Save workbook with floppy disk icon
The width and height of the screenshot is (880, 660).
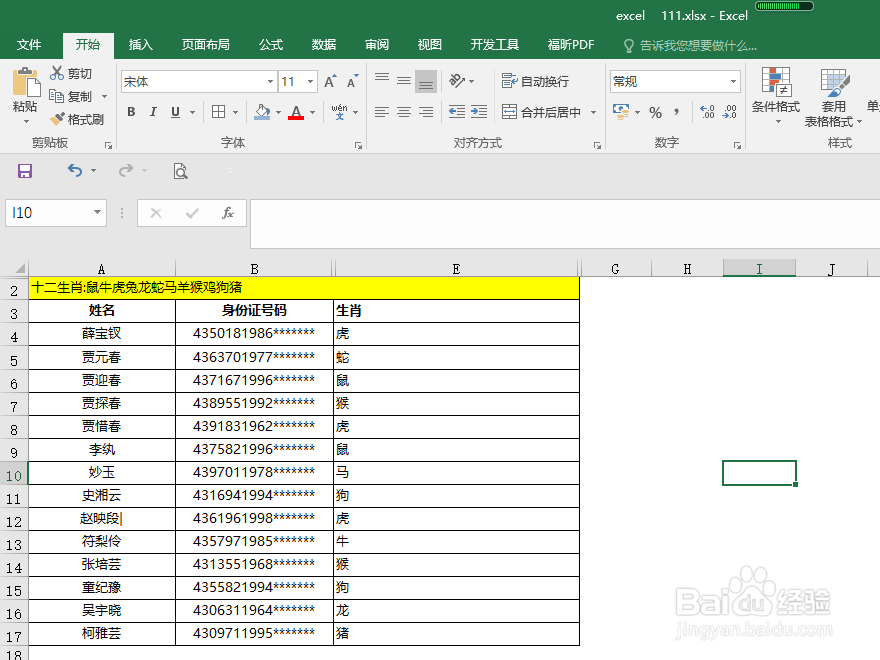point(25,171)
